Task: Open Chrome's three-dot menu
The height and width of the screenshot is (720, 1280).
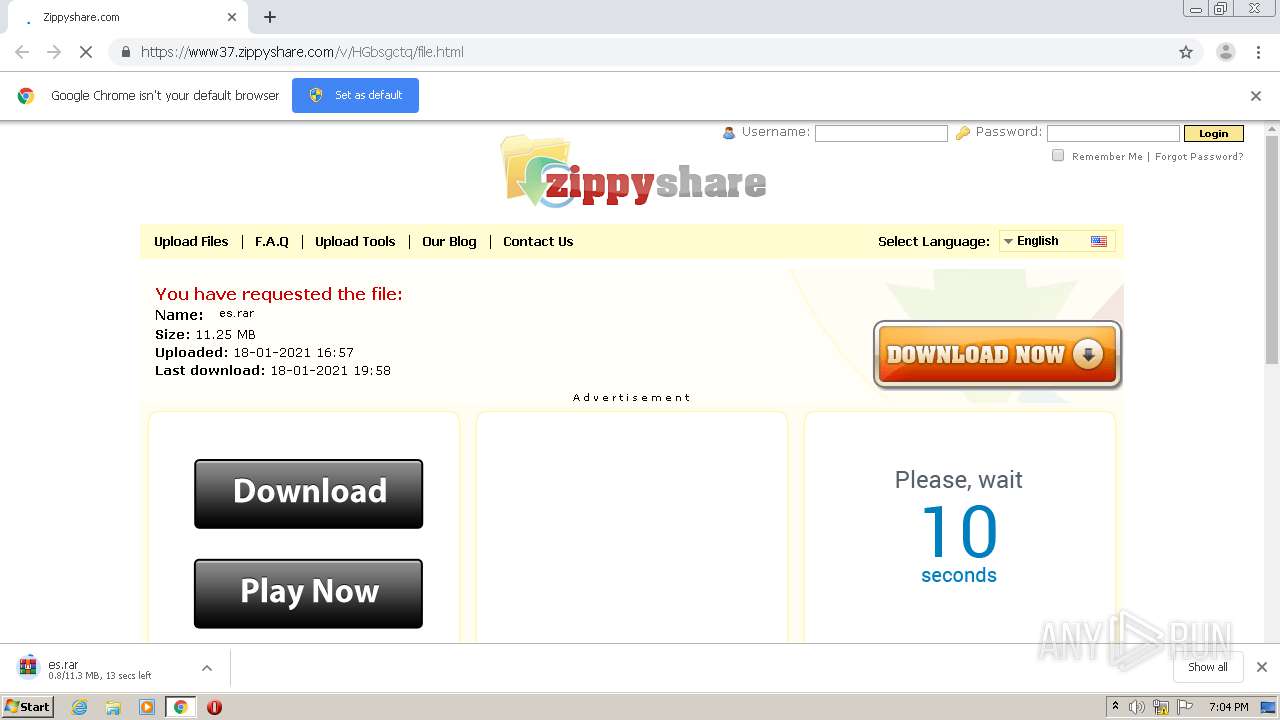Action: 1259,52
